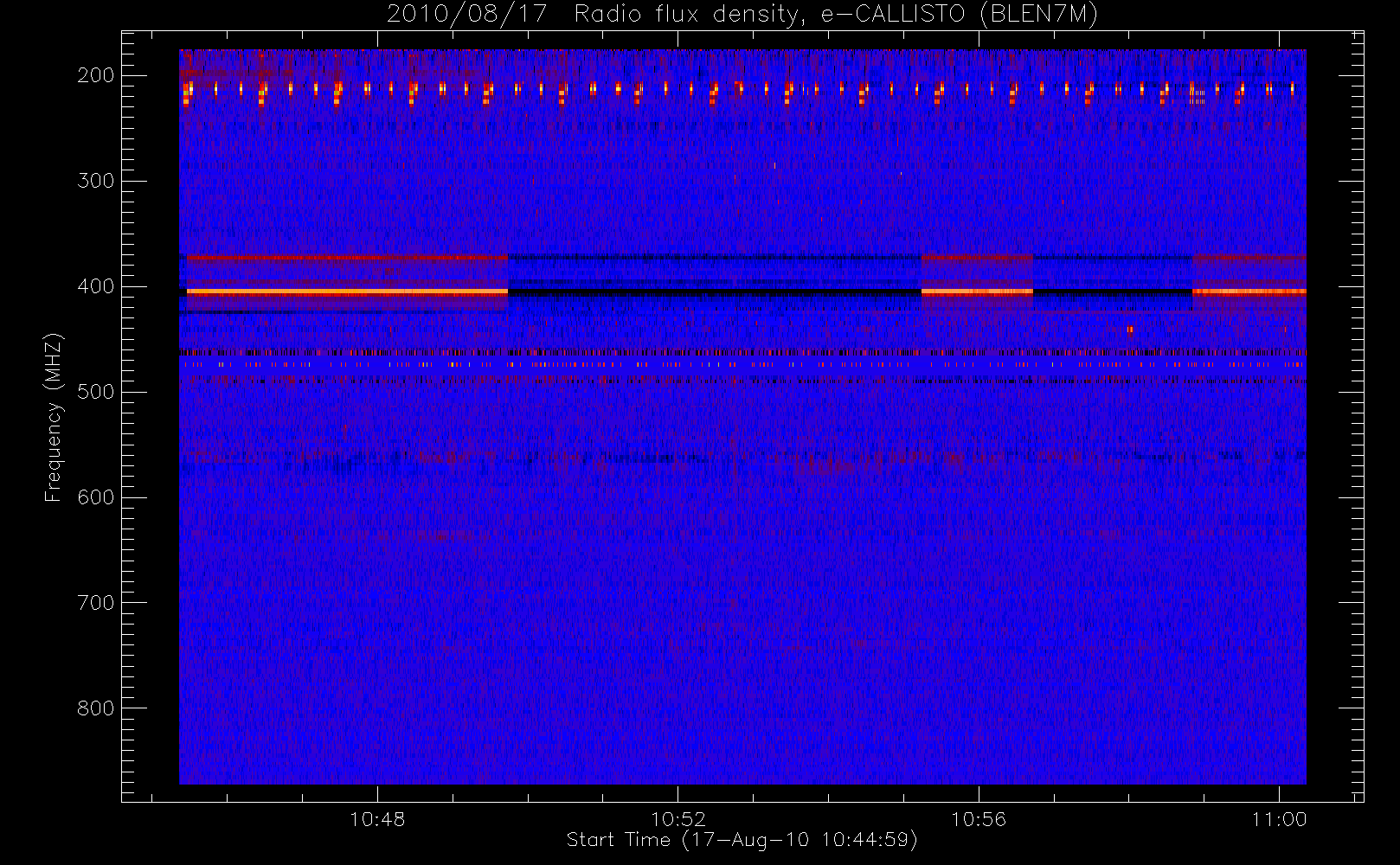
Task: Click the 10:48 time tick label
Action: pos(377,819)
